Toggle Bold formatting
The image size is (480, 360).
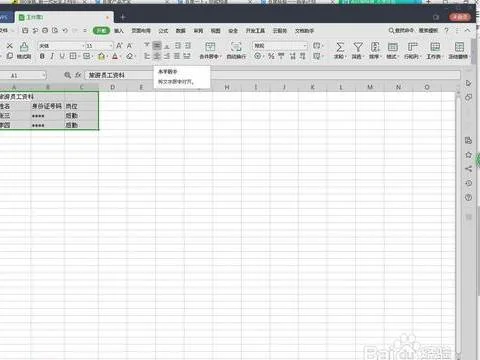tap(42, 56)
